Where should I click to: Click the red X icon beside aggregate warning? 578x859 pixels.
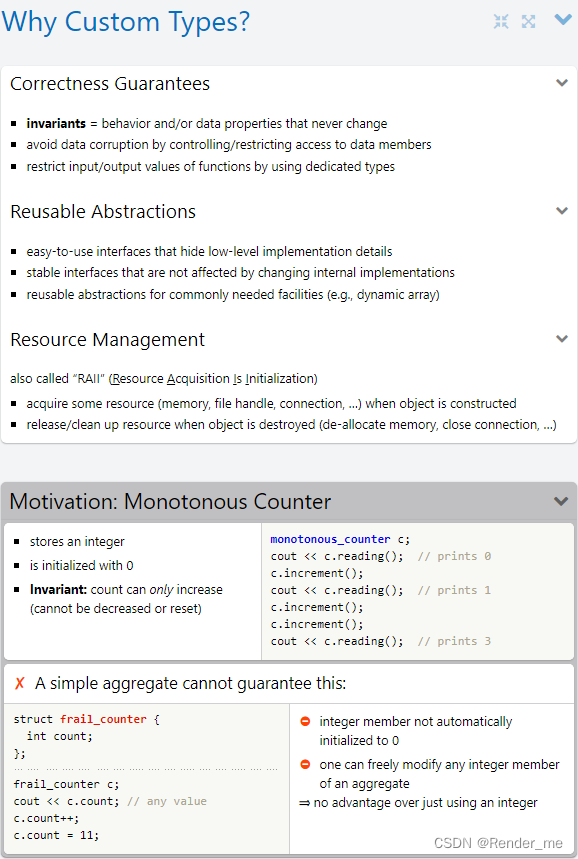pyautogui.click(x=20, y=683)
